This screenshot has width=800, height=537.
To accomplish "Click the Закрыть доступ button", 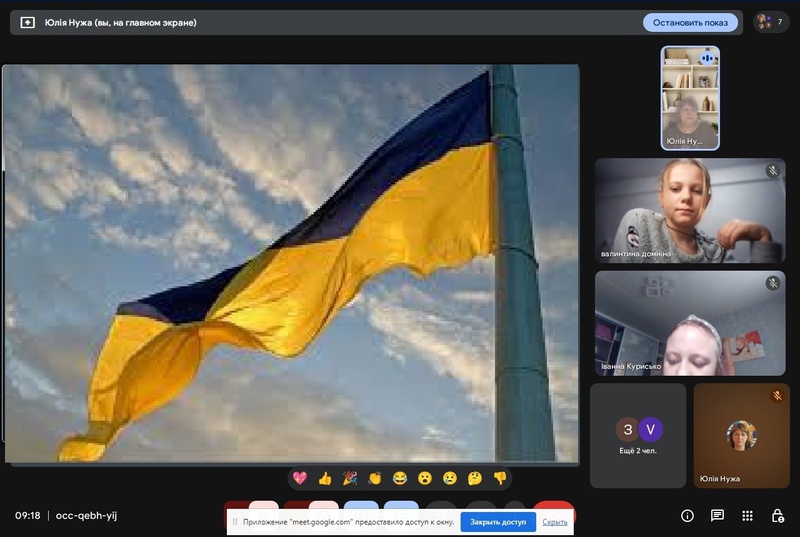I will (x=498, y=522).
